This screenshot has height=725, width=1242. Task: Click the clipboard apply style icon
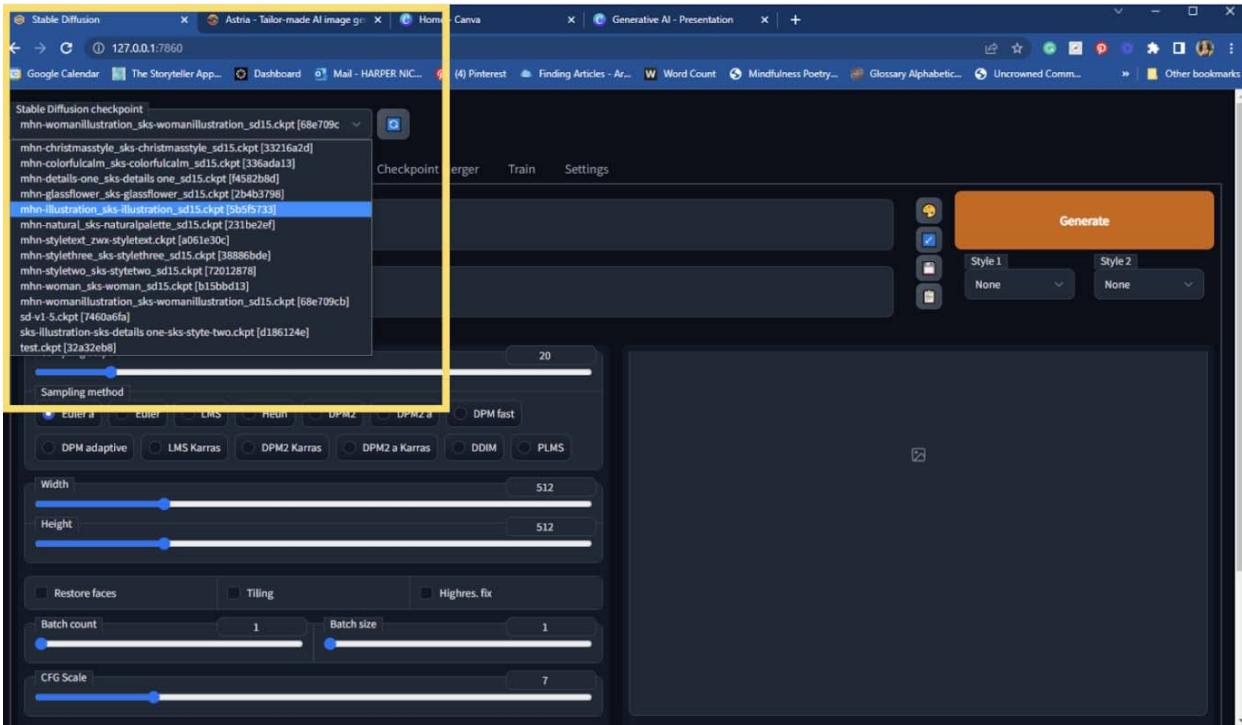pos(928,297)
